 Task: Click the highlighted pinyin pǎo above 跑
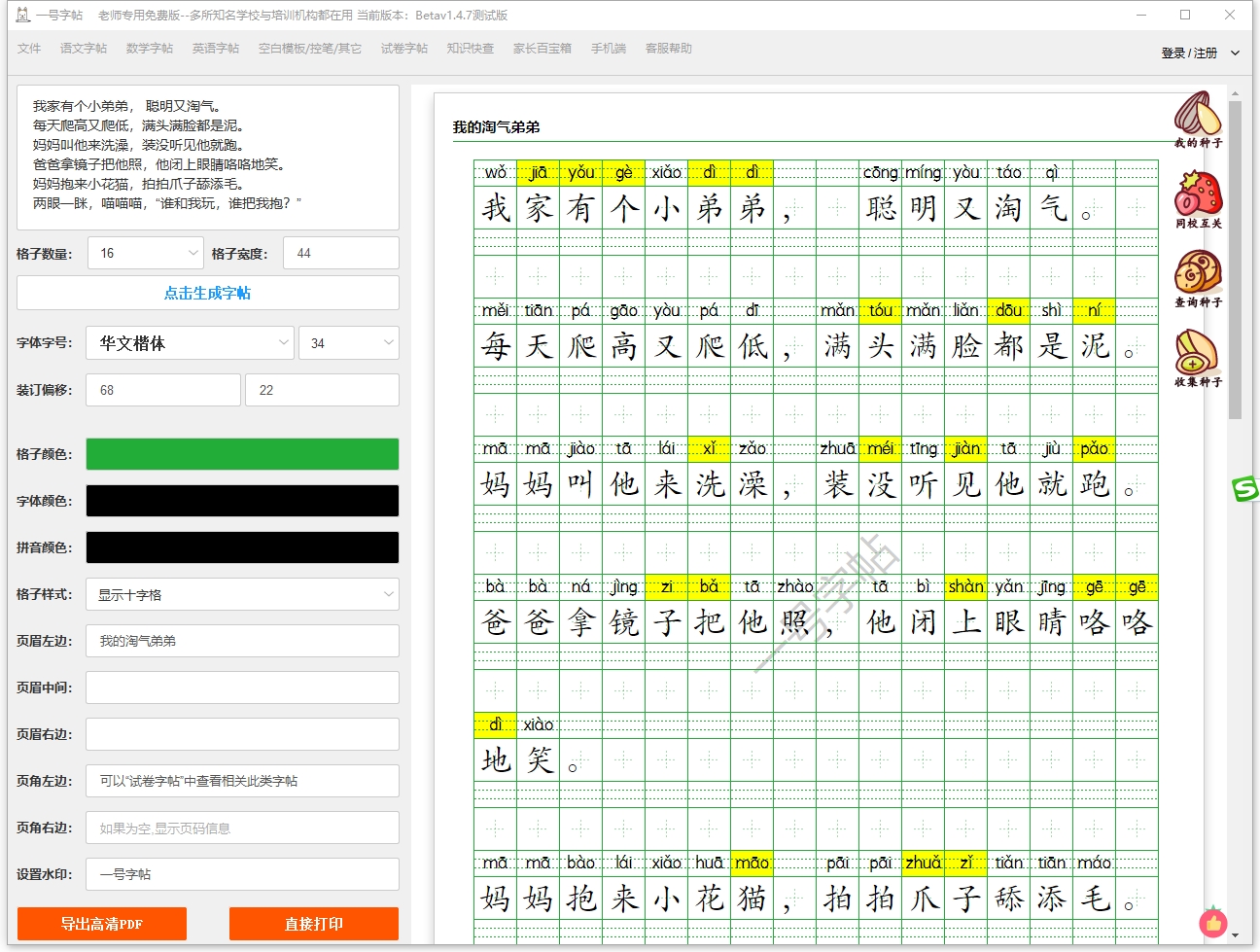tap(1094, 448)
